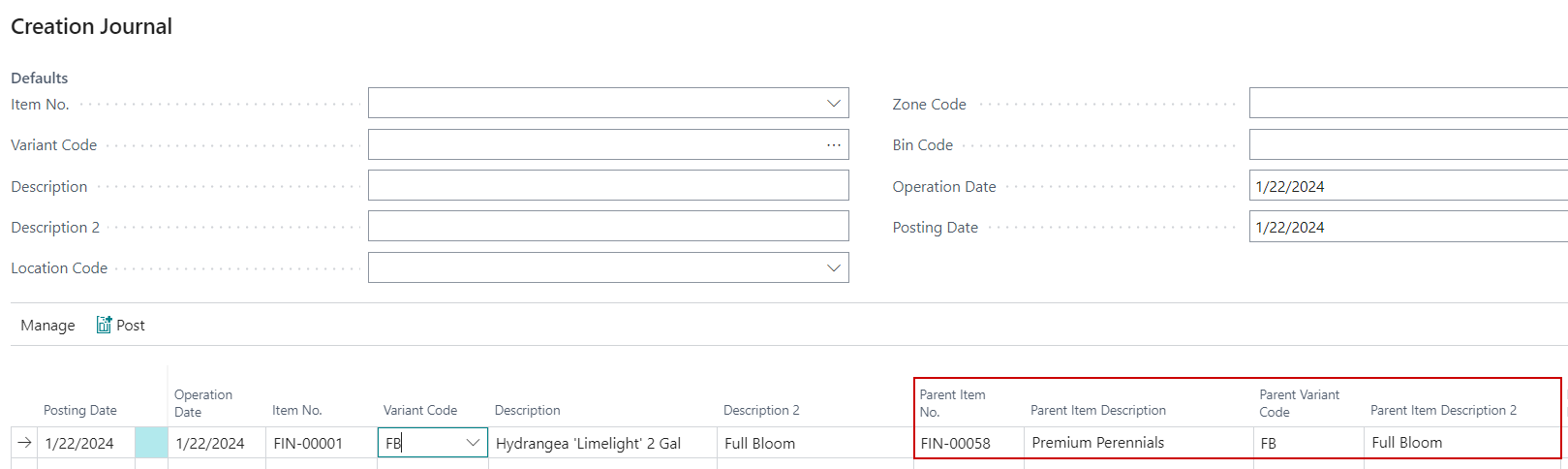Click the Hydrangea 'Limelight' description cell
The width and height of the screenshot is (1568, 469).
click(x=588, y=444)
